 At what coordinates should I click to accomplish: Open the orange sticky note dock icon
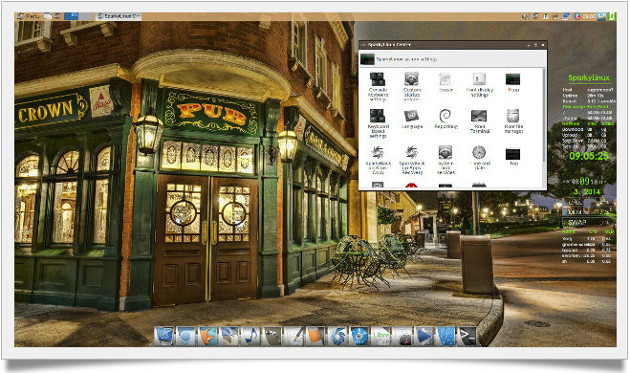click(x=315, y=336)
